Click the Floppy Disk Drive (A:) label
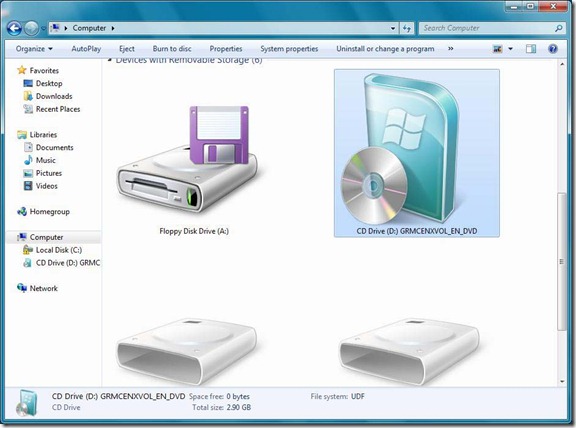Screen dimensions: 576x428 point(194,231)
